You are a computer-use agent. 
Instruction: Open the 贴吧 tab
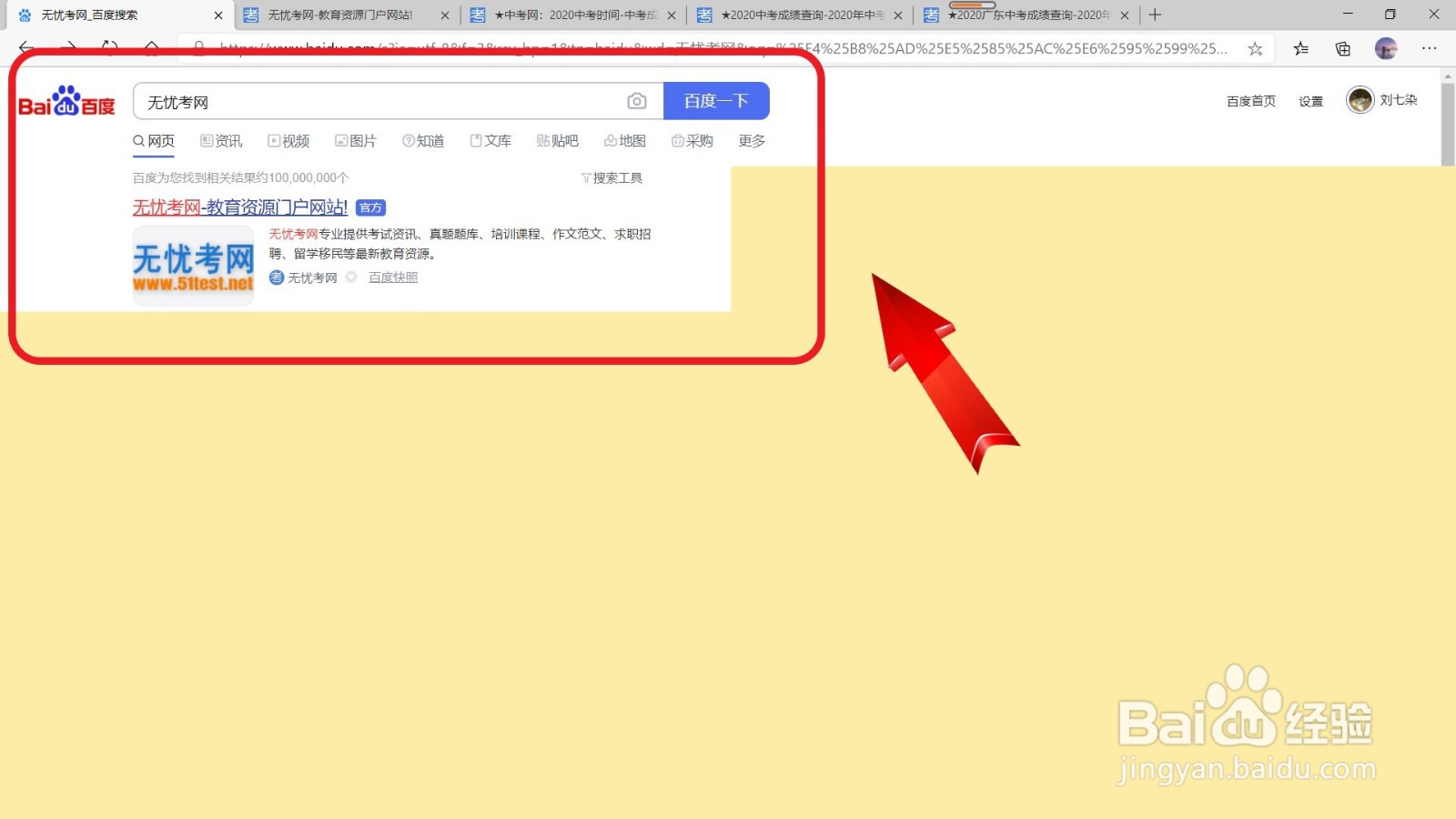pos(558,141)
